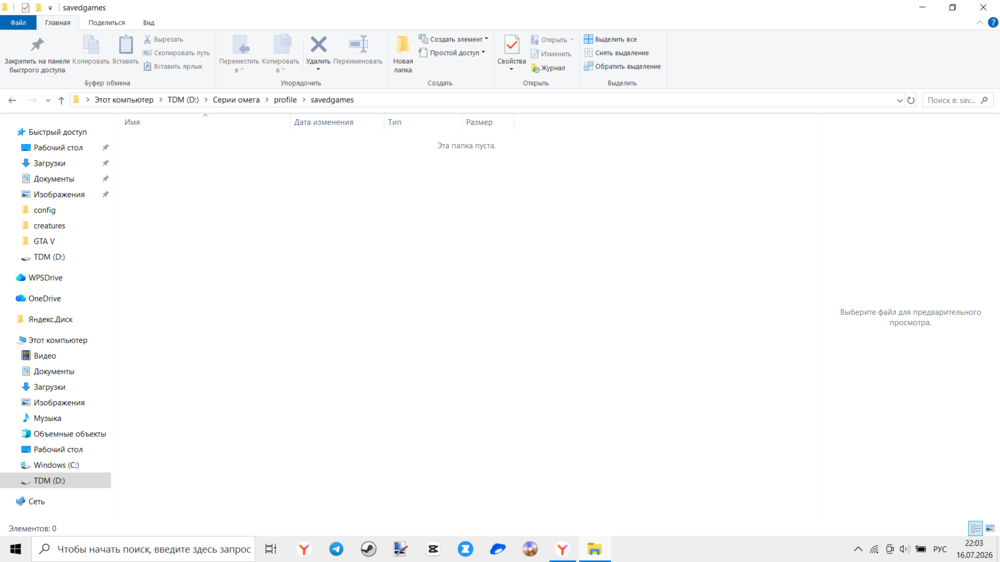Click the search field Поиск в: sav...
1000x562 pixels.
click(x=957, y=100)
